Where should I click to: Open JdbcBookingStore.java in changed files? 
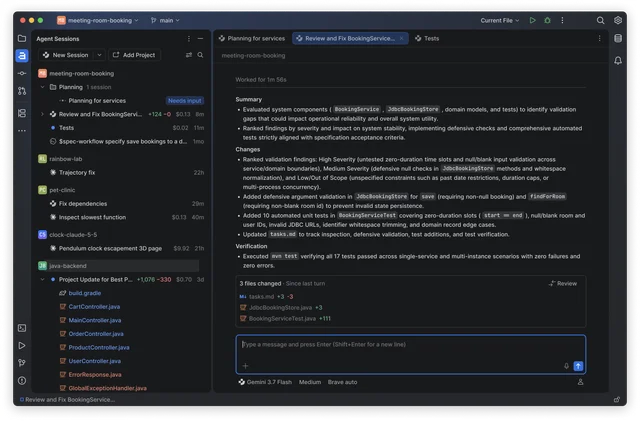coord(280,307)
